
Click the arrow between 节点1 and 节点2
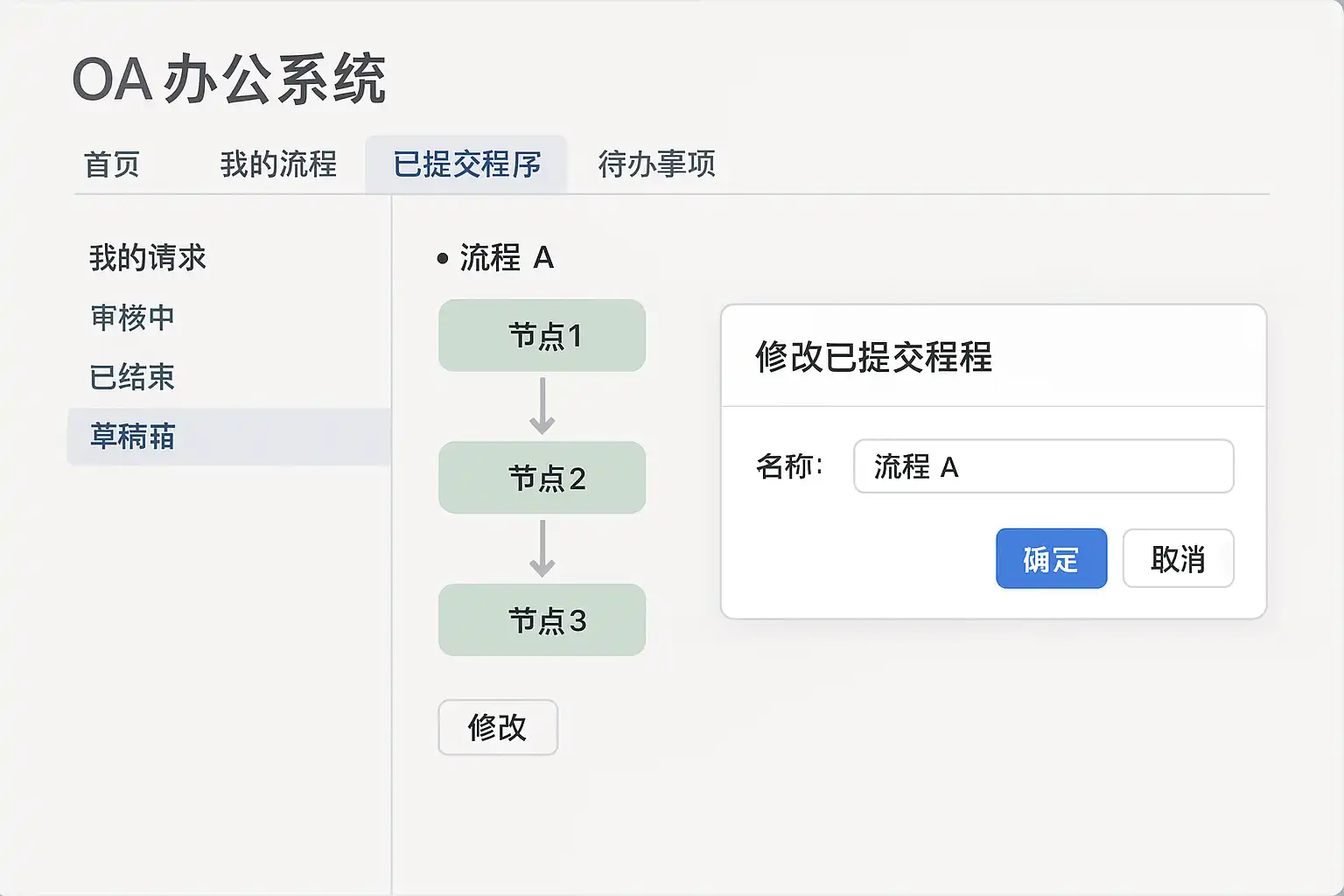(542, 406)
